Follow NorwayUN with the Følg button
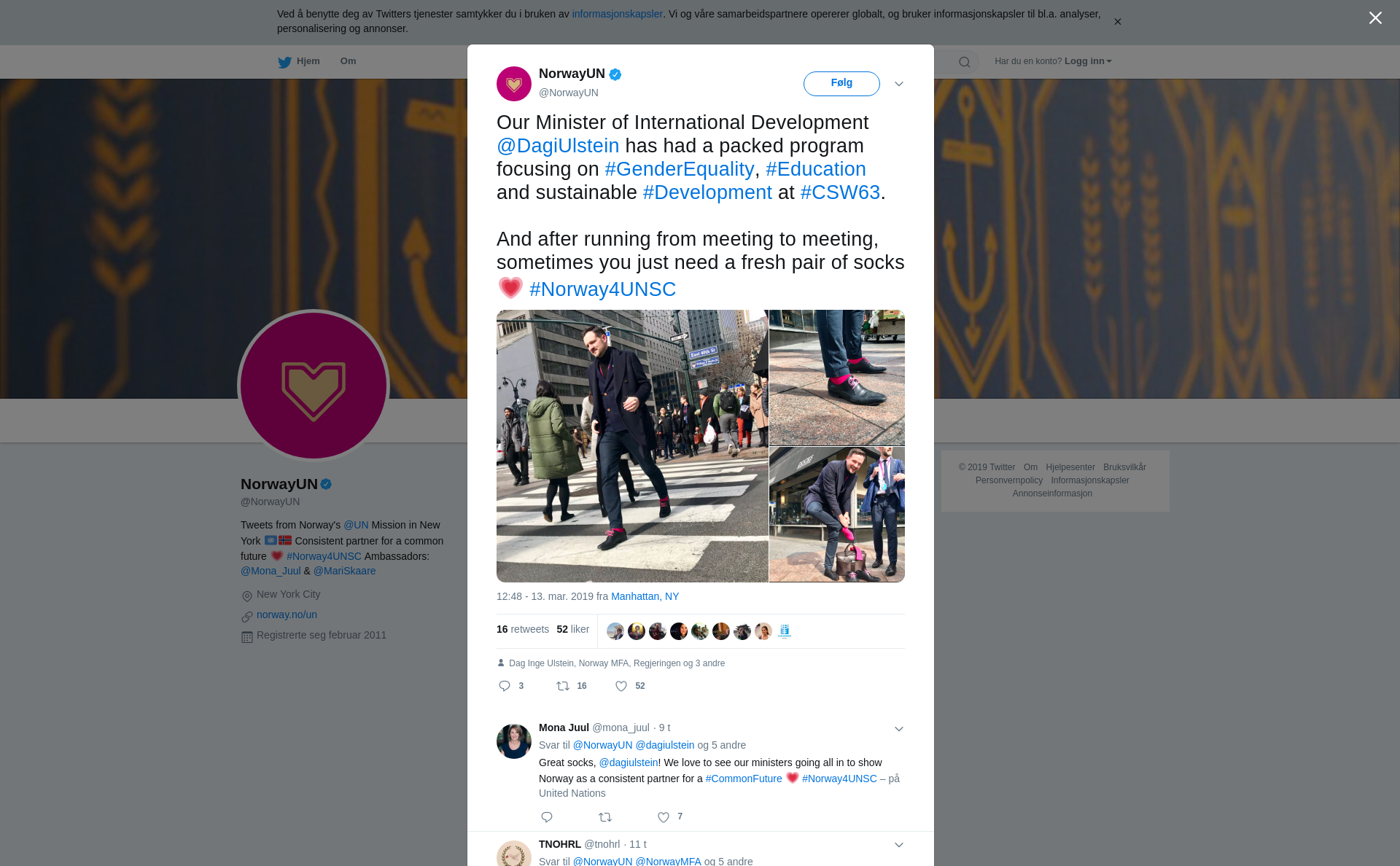 click(841, 84)
